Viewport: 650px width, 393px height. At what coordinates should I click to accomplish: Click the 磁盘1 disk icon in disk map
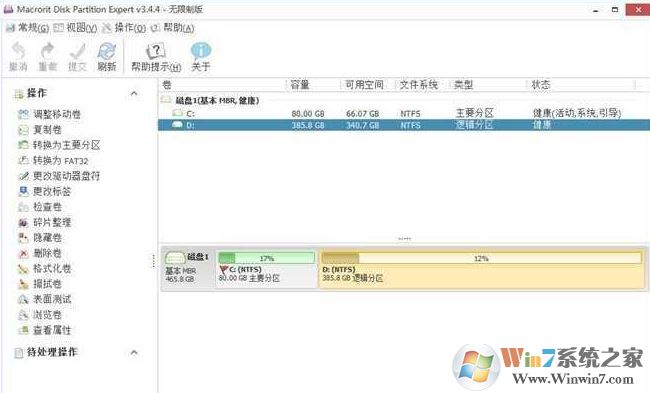coord(175,257)
